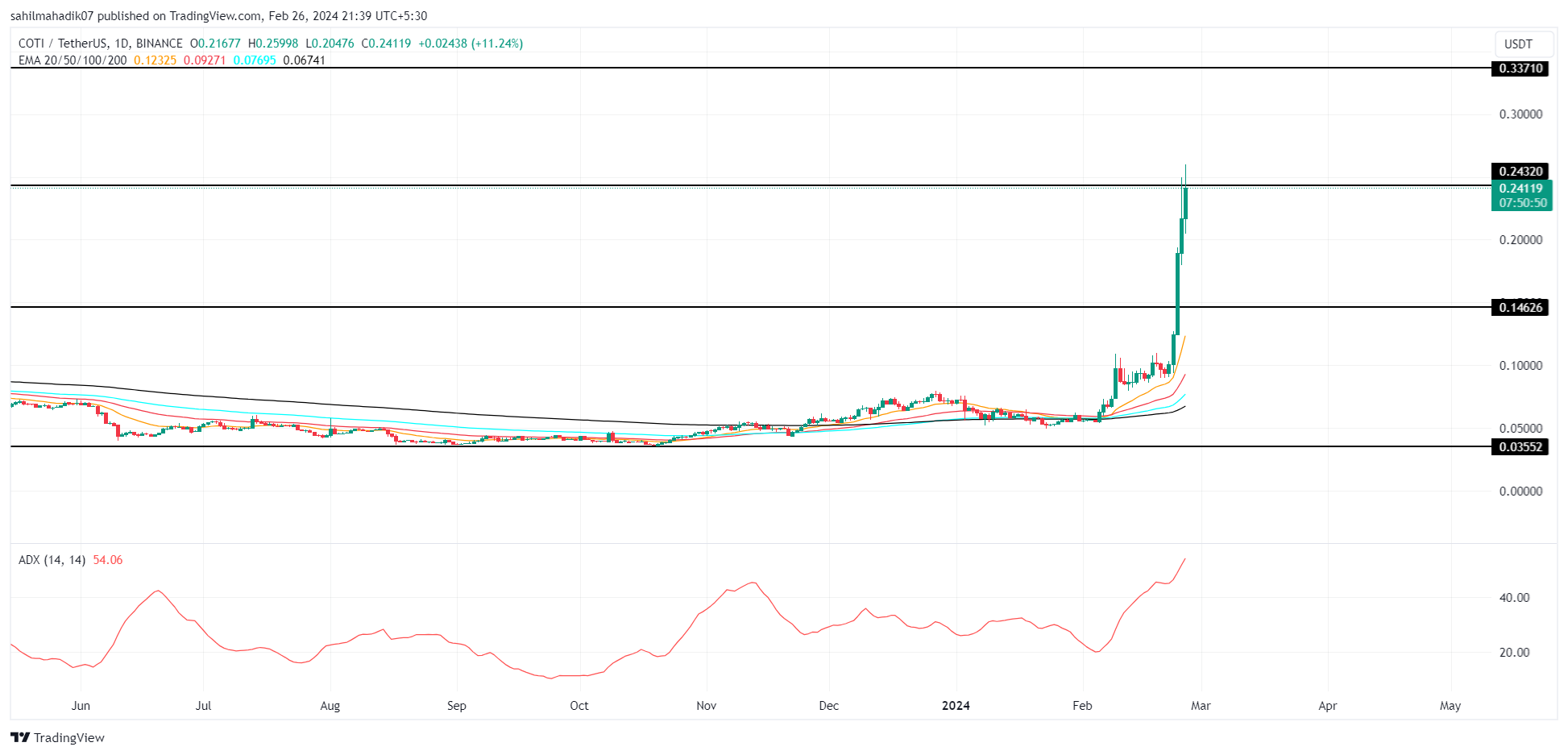This screenshot has width=1568, height=755.
Task: Click the 0.20000 price axis label
Action: coord(1520,240)
